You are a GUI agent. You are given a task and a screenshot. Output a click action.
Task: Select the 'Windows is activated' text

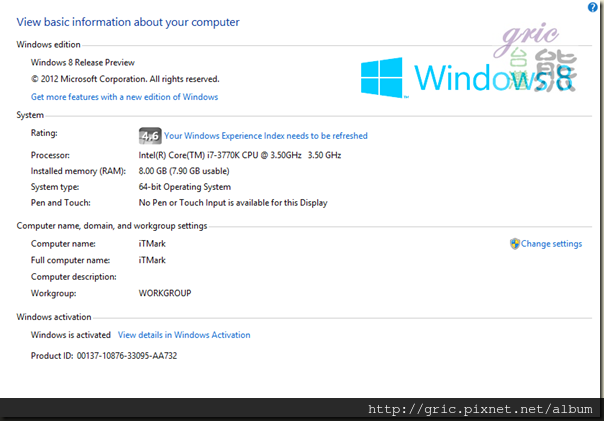click(x=71, y=335)
